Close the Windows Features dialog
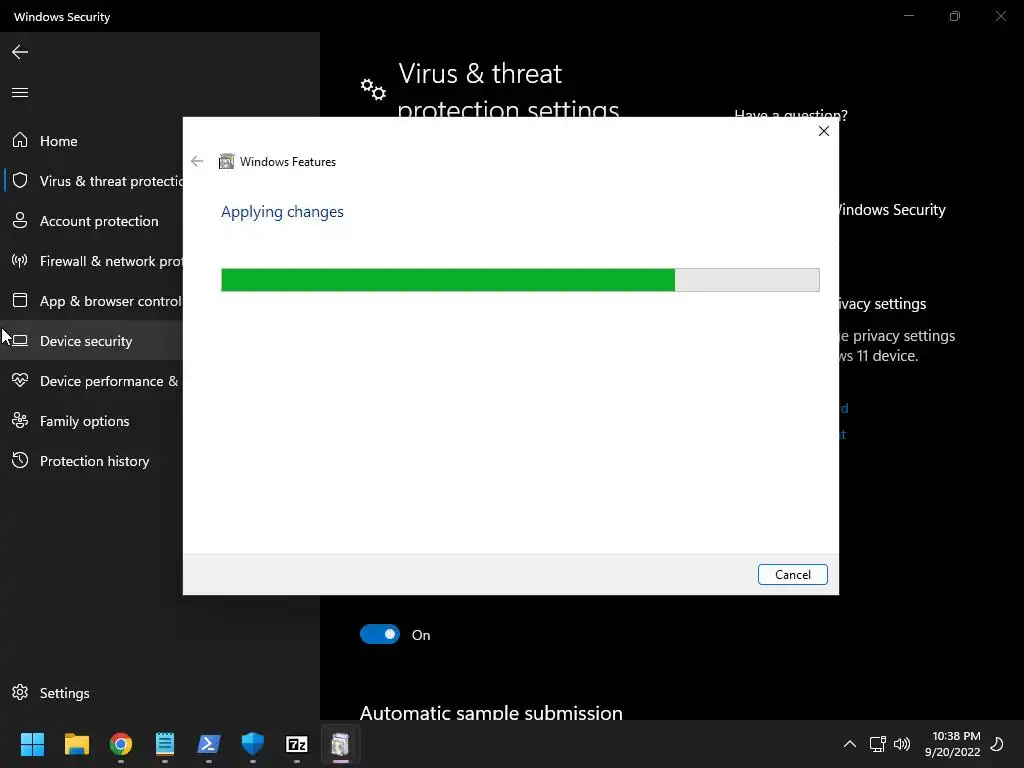This screenshot has height=768, width=1024. pyautogui.click(x=824, y=131)
